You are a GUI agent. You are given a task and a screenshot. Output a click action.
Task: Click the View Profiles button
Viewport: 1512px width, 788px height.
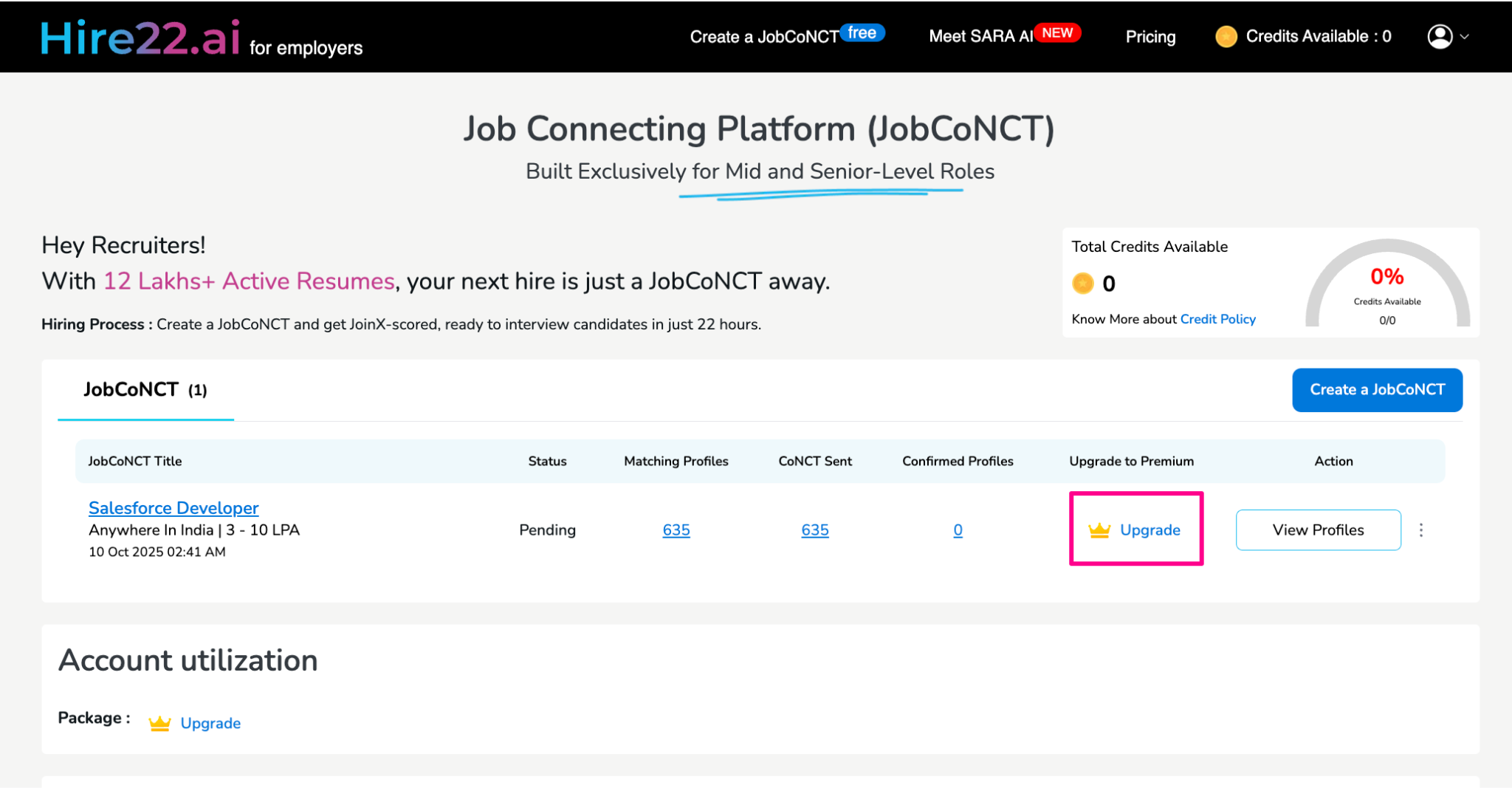[x=1318, y=530]
